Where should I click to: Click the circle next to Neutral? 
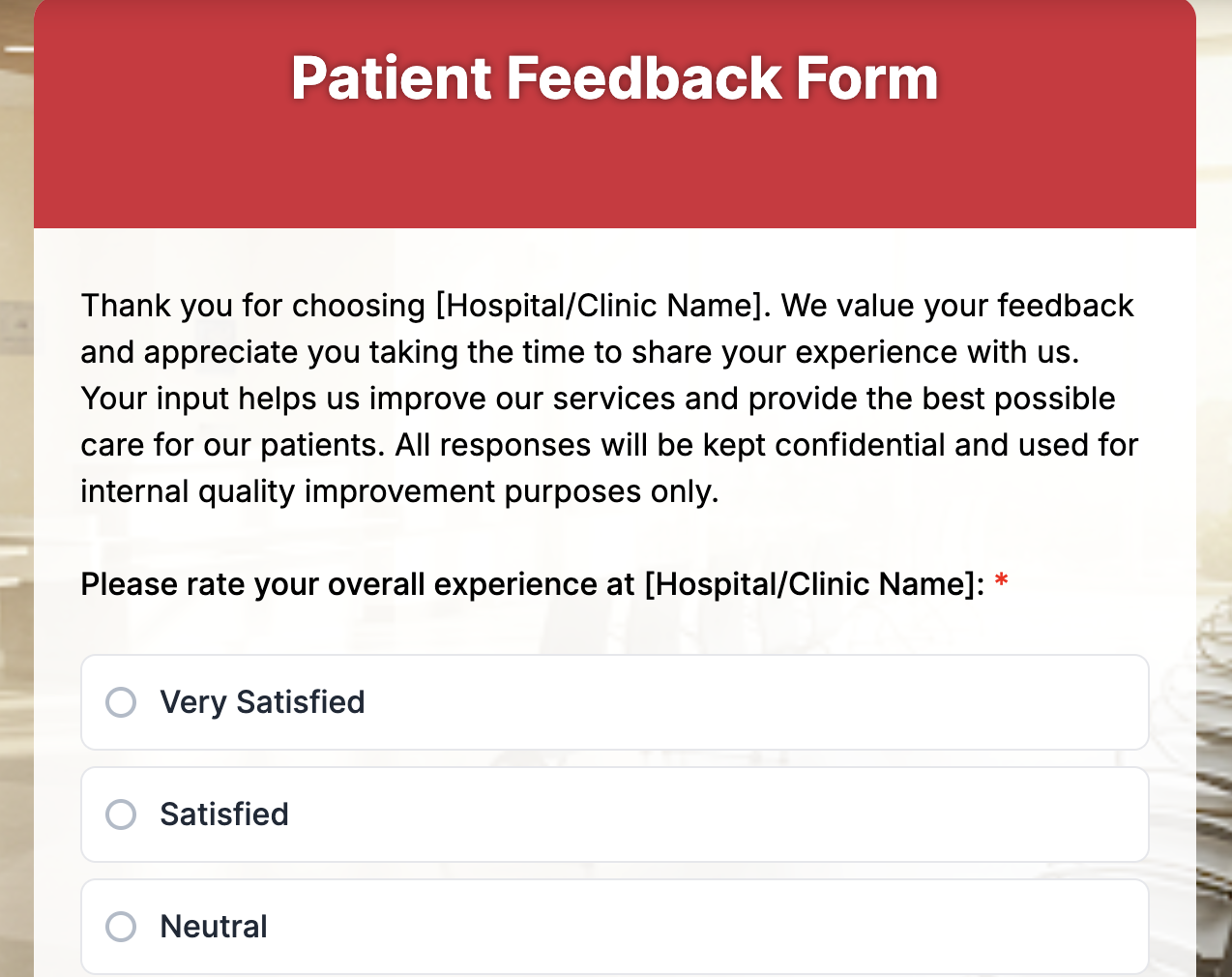pyautogui.click(x=121, y=927)
